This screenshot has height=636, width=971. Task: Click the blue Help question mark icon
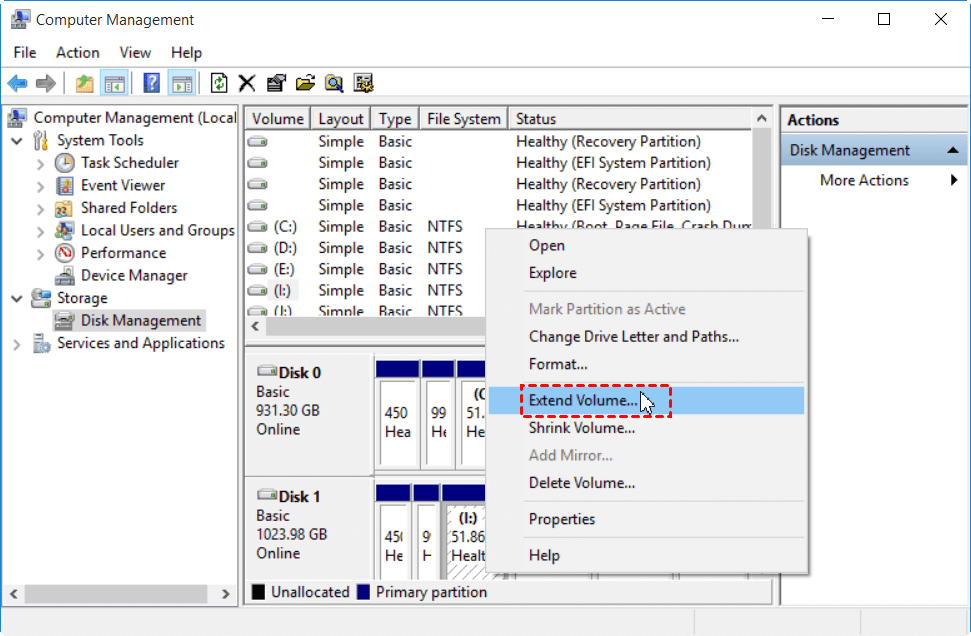[x=152, y=83]
